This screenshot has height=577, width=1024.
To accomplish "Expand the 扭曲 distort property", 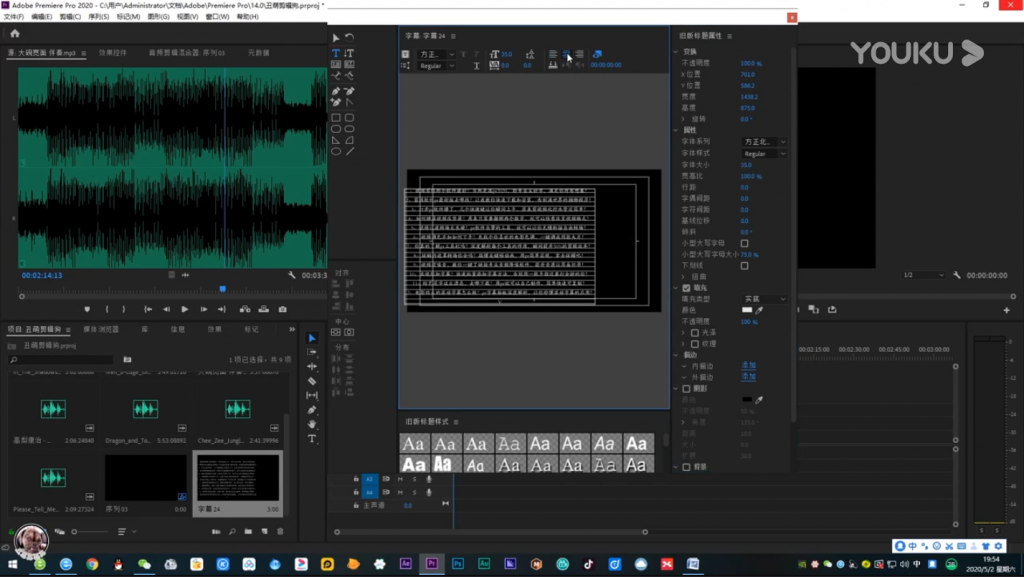I will [x=684, y=277].
